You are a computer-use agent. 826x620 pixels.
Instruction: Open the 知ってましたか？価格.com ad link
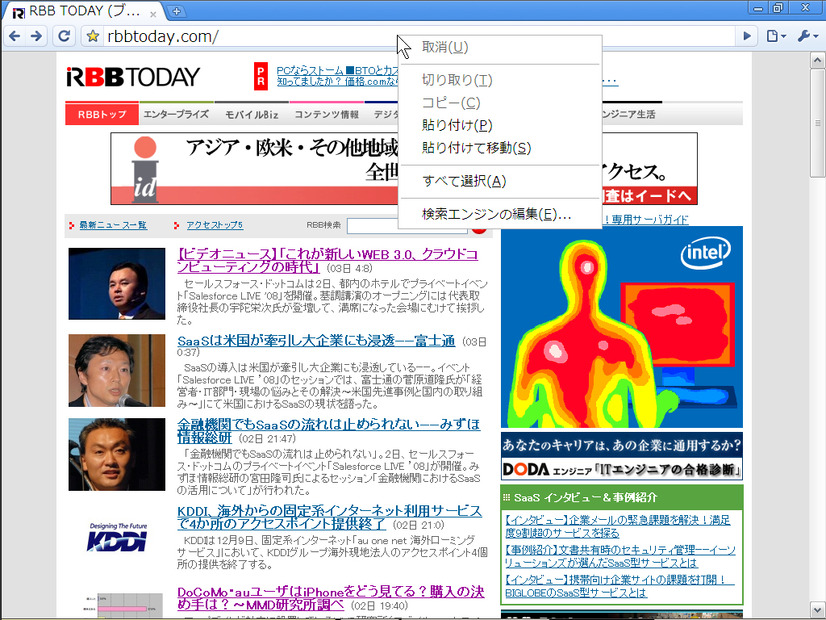[337, 81]
